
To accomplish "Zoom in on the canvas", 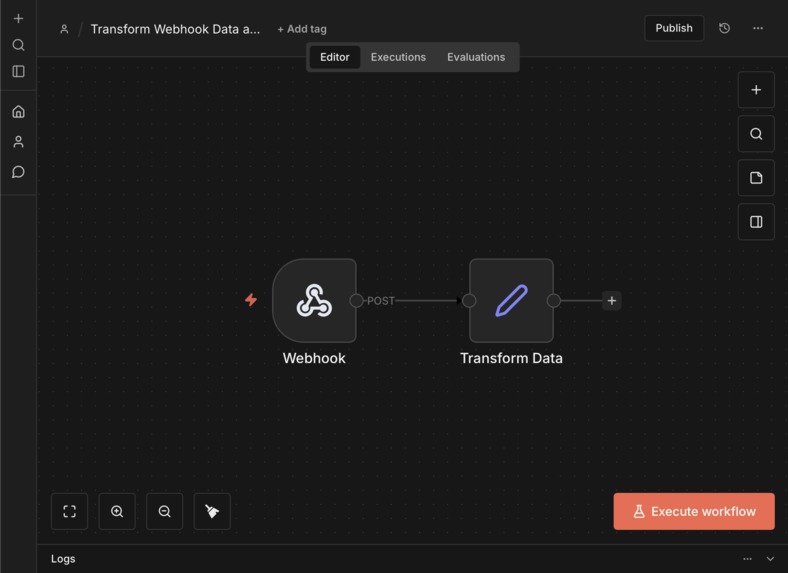I will (117, 512).
